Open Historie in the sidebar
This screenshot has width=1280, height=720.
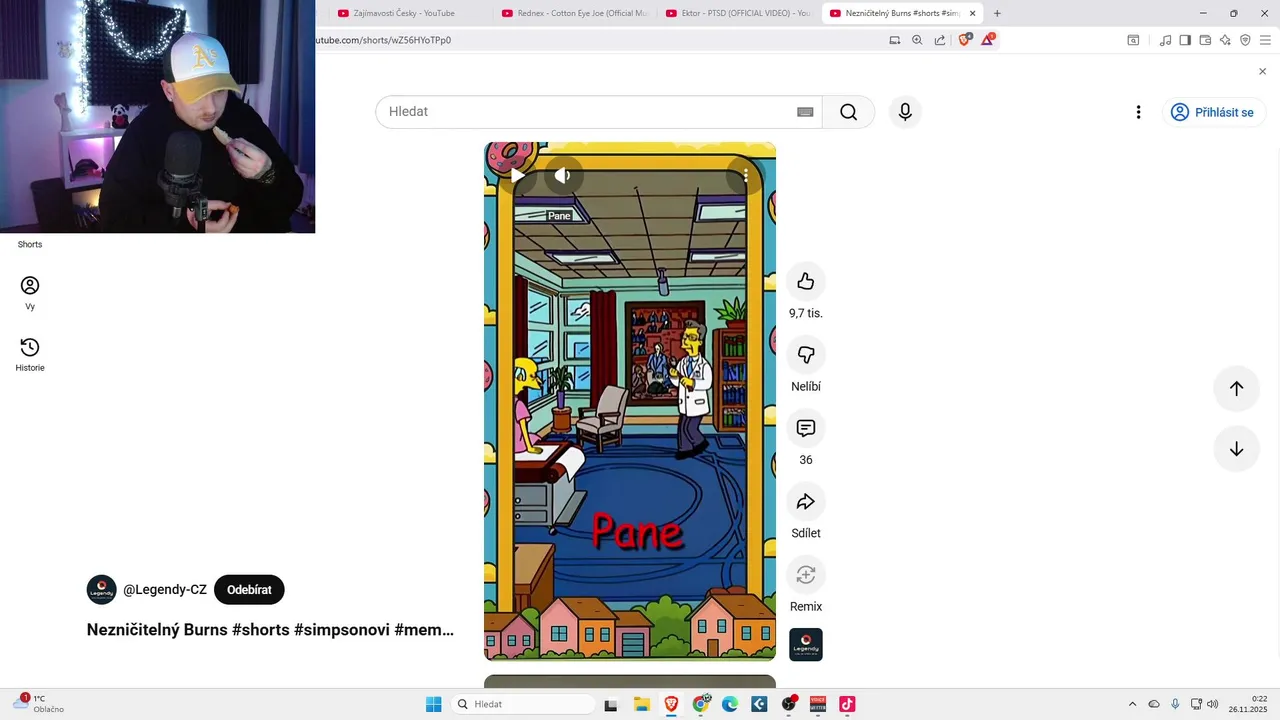pos(30,354)
